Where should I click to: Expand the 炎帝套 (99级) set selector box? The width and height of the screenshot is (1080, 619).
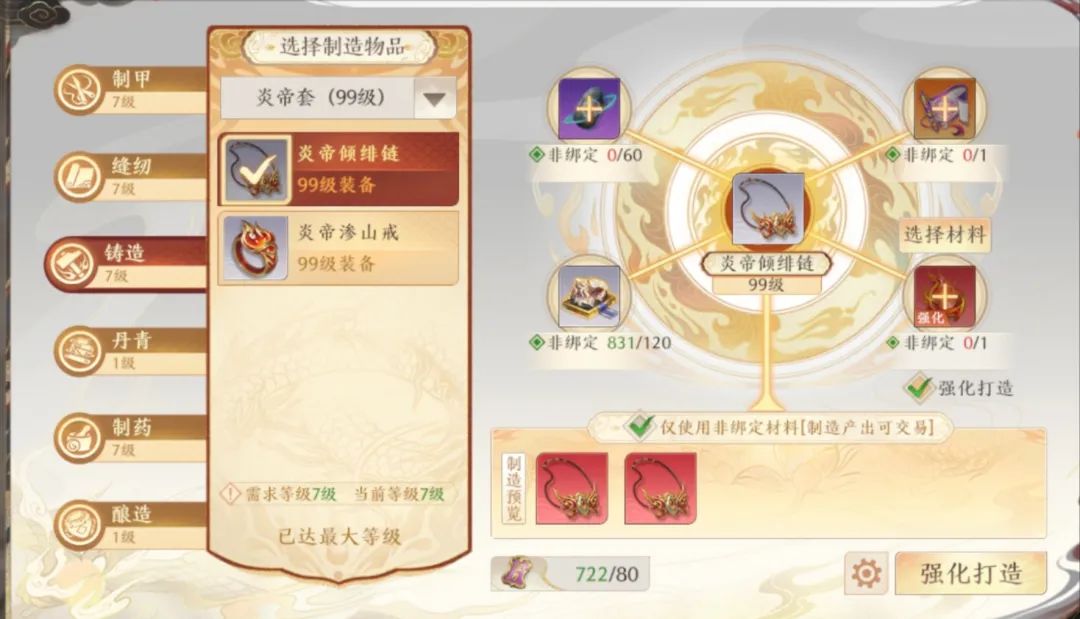338,98
